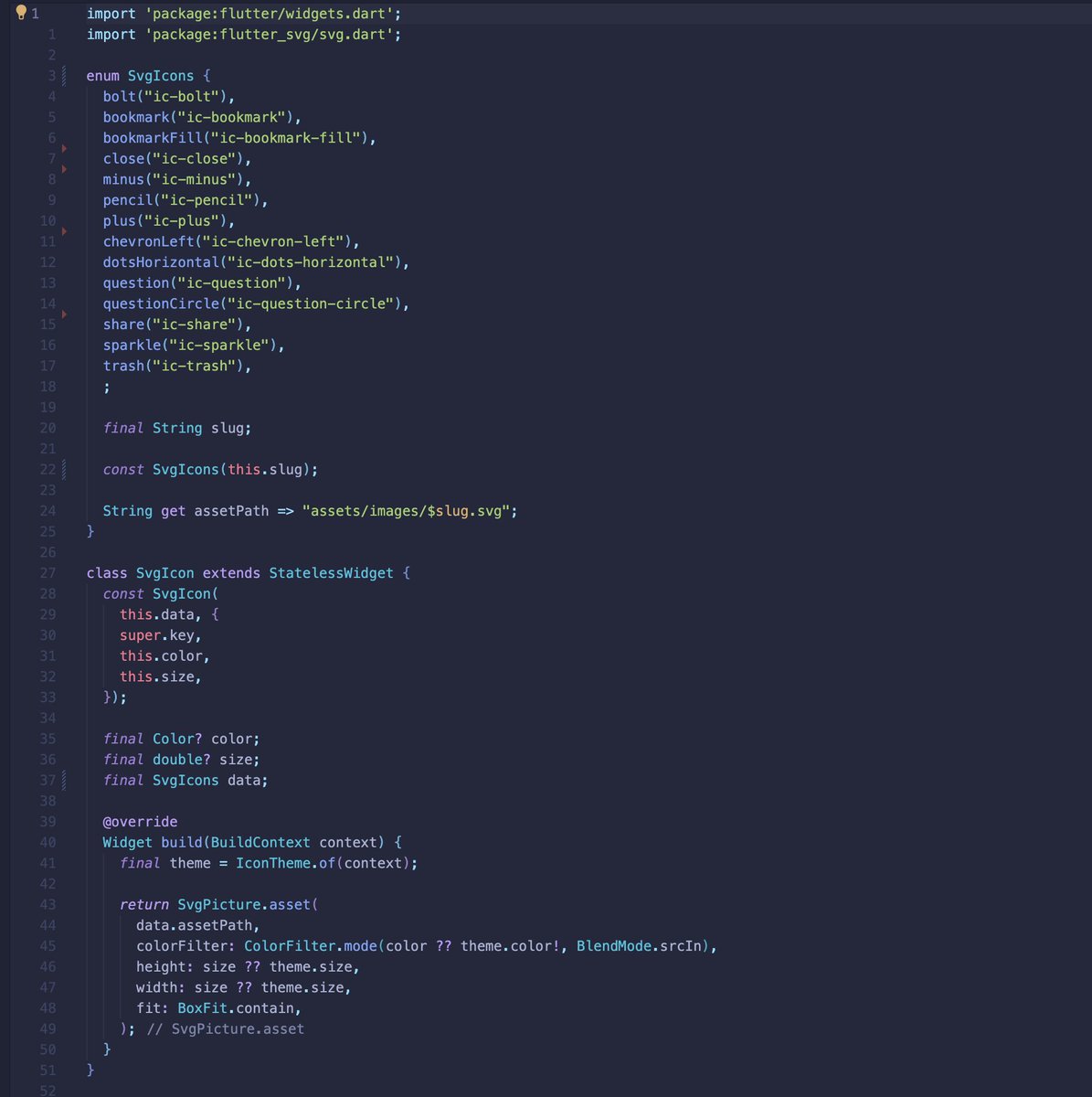
Task: Open the quick fix lightbulb suggestion
Action: point(20,13)
